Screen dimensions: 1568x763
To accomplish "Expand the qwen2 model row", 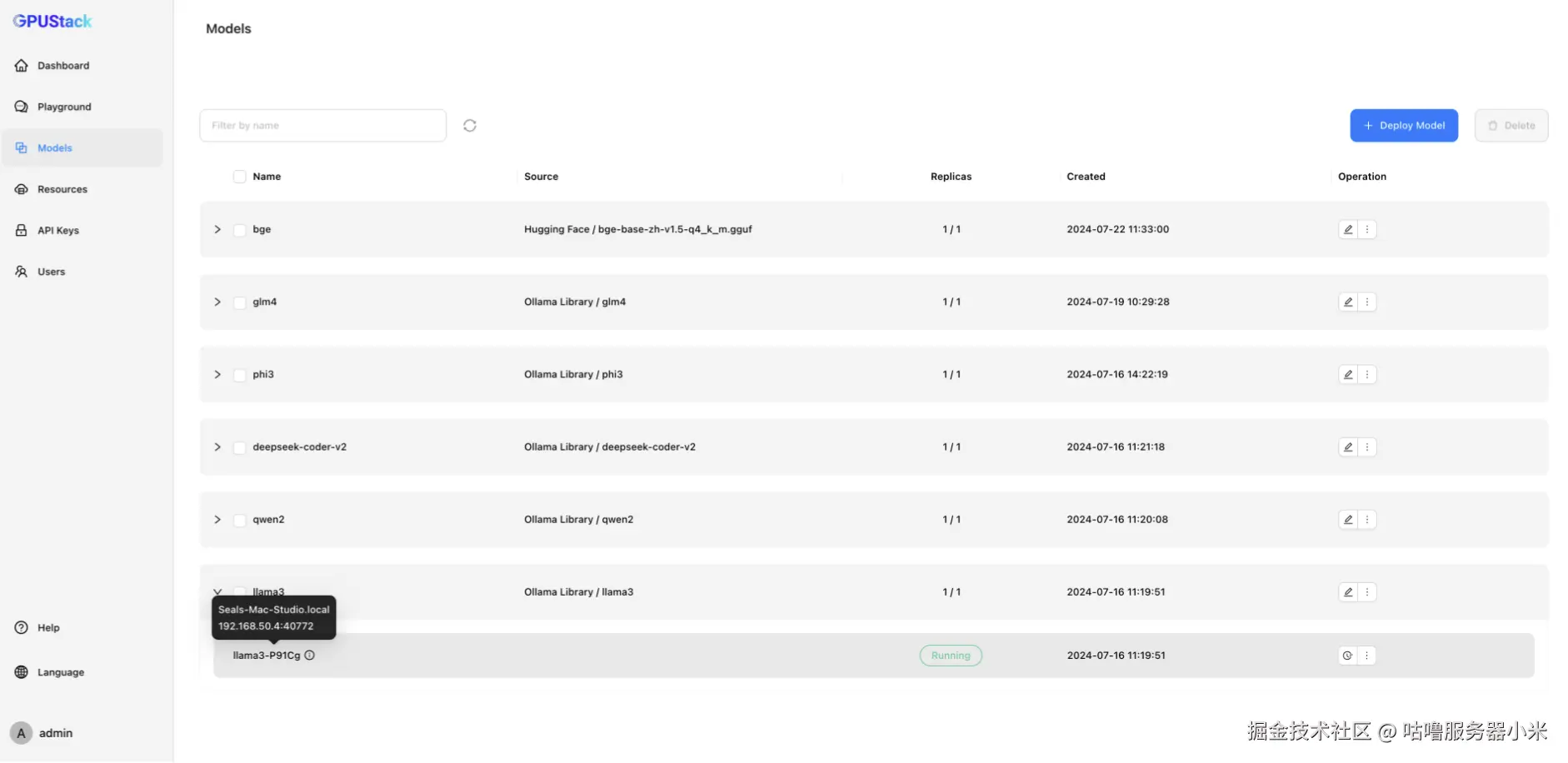I will [217, 519].
